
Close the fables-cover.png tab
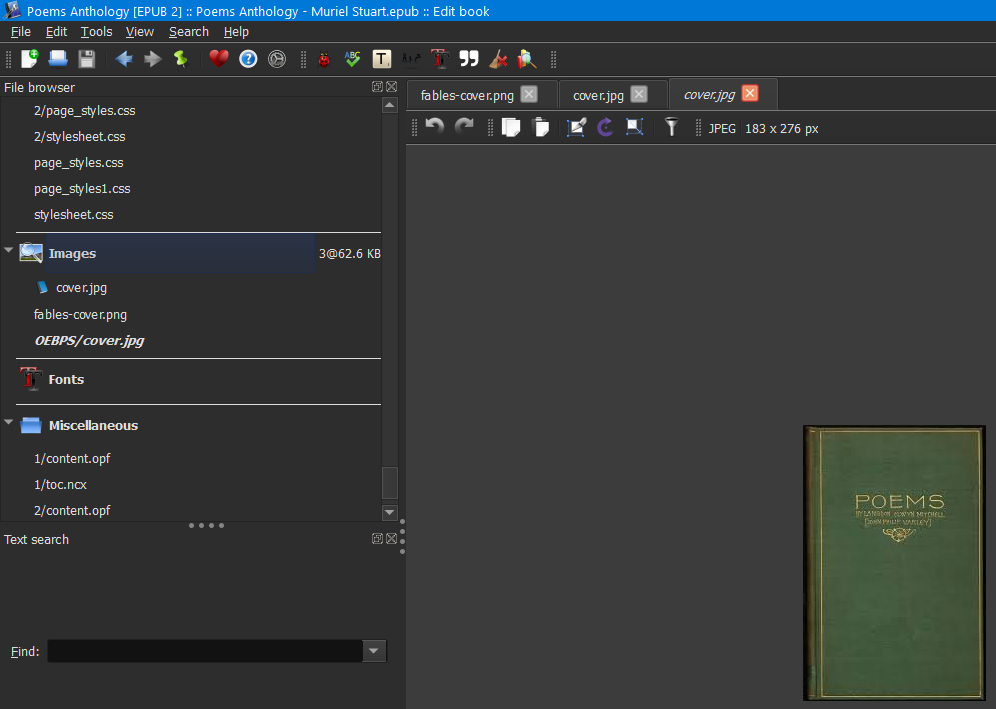(529, 94)
